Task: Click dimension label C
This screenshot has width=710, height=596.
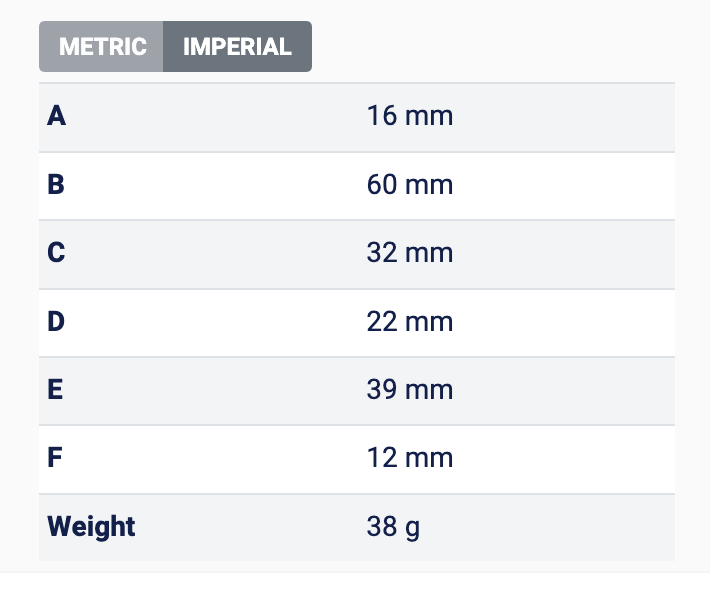Action: (56, 253)
